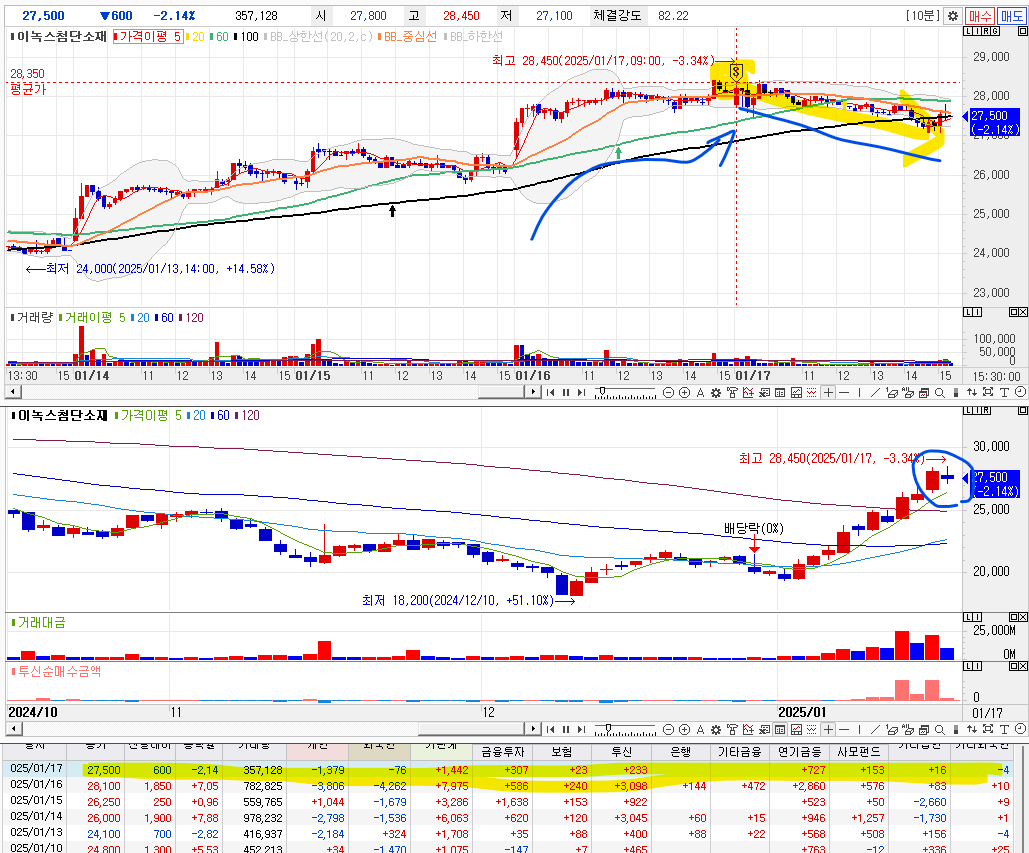Zoom in with plus icon, upper chart toolbar
This screenshot has height=853, width=1029.
click(x=684, y=392)
